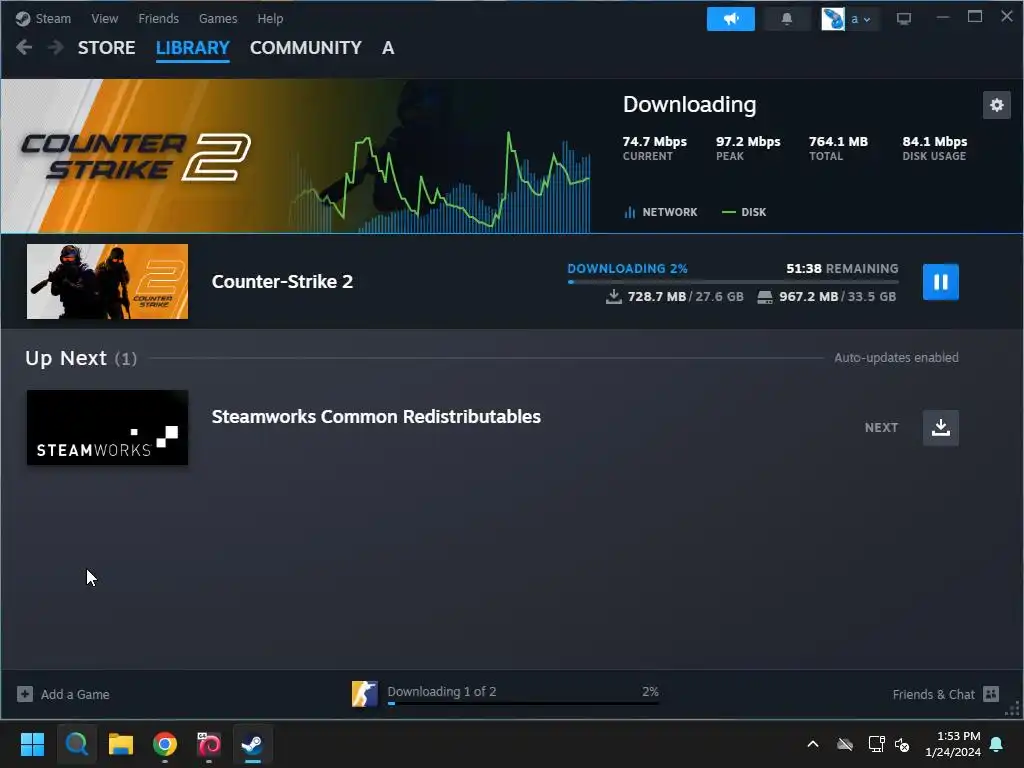Click the Counter-Strike 2 title
The height and width of the screenshot is (768, 1024).
(x=282, y=281)
